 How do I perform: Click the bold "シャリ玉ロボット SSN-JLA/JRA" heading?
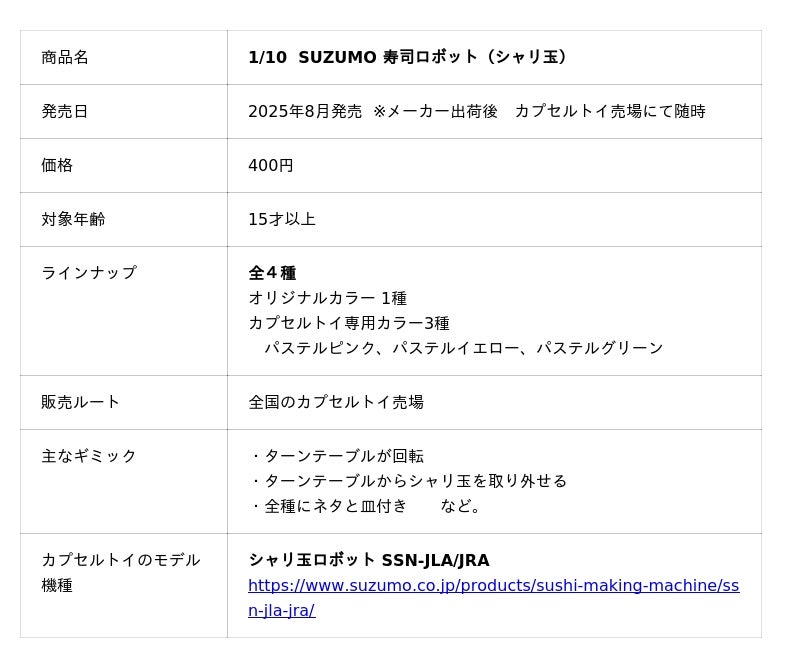[x=369, y=560]
